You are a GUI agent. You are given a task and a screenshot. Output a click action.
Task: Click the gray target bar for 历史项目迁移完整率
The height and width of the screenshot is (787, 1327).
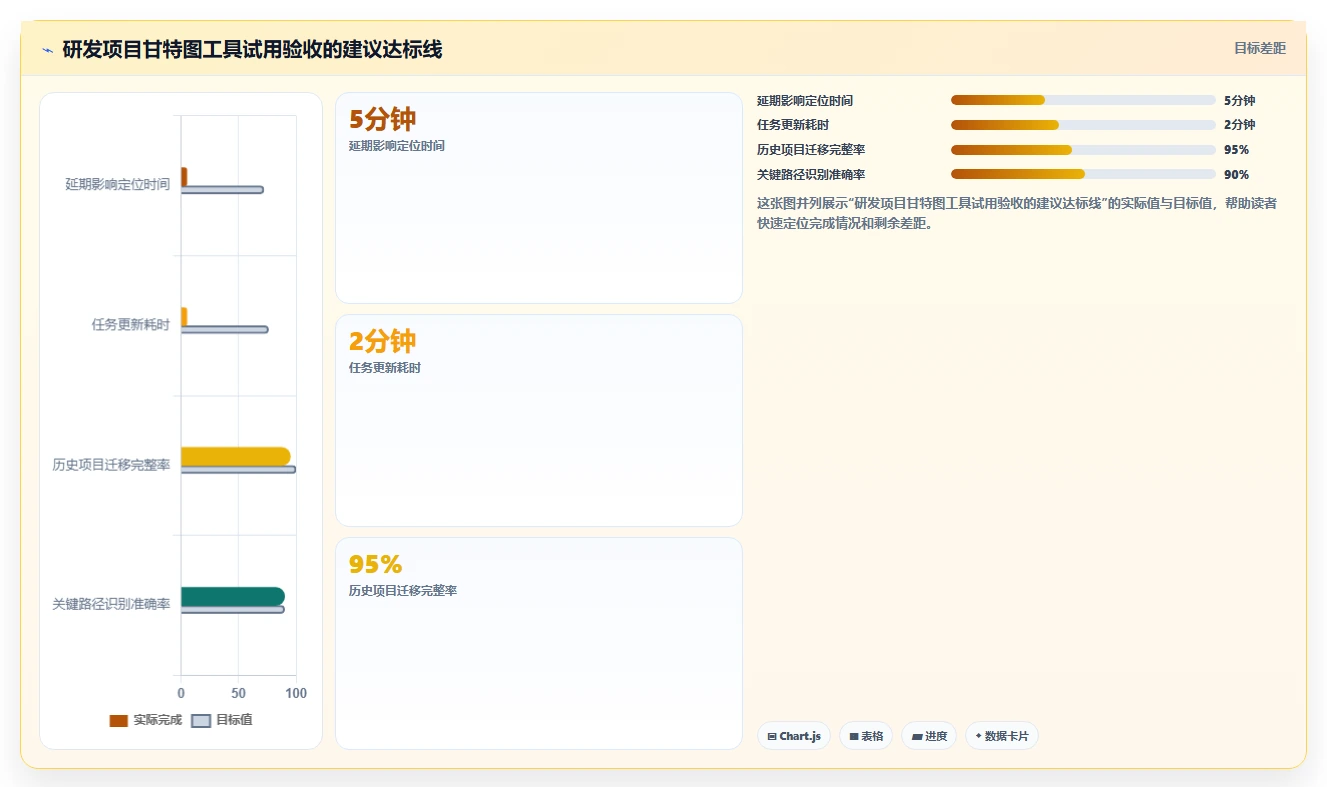click(238, 469)
